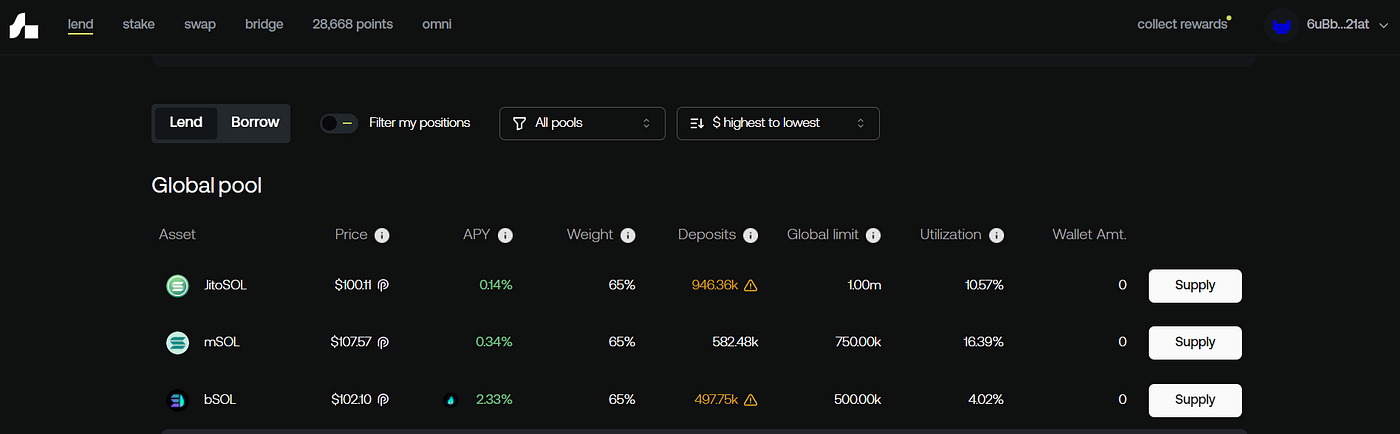Switch to the bridge tab

click(x=264, y=24)
